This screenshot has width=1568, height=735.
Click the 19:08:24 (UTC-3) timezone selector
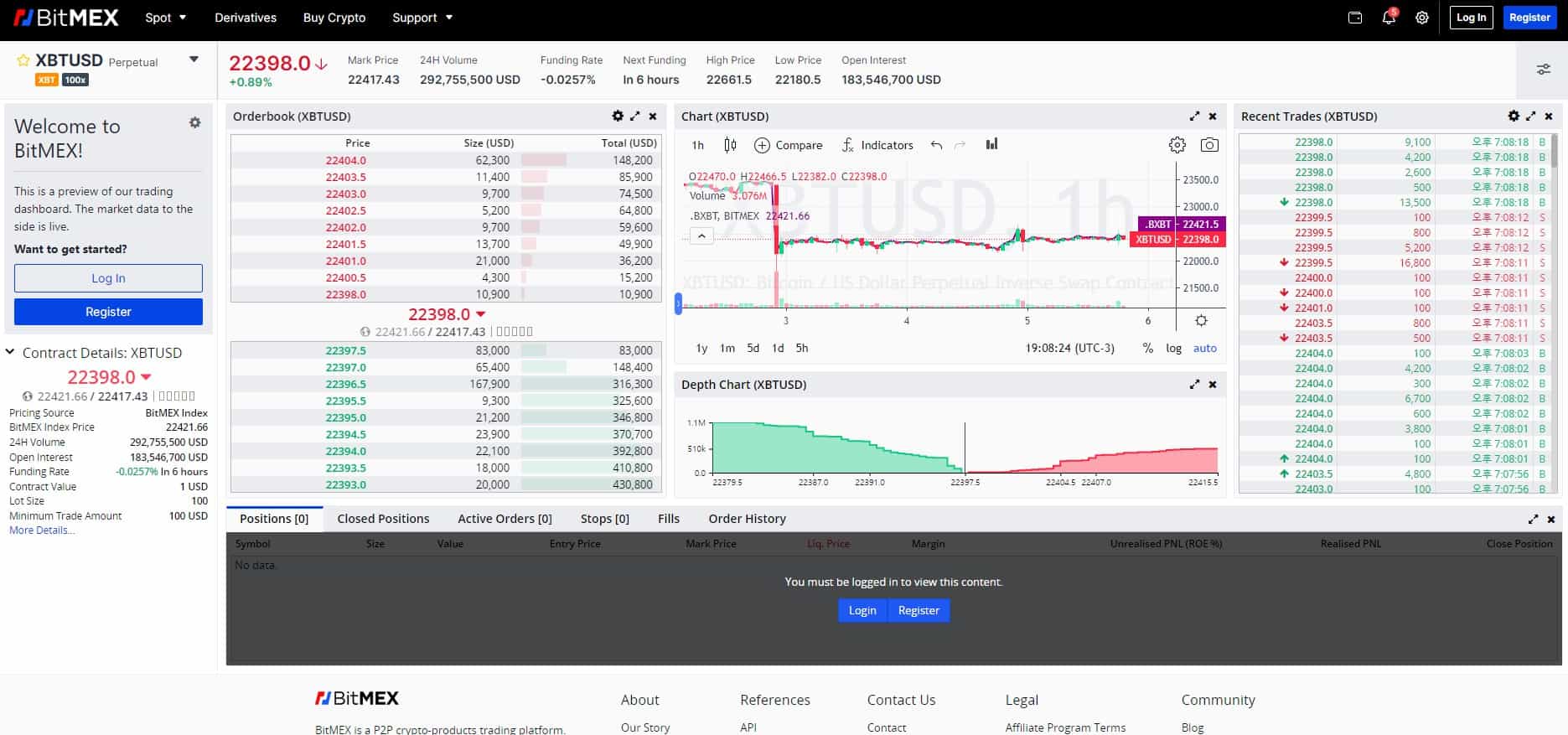1070,349
